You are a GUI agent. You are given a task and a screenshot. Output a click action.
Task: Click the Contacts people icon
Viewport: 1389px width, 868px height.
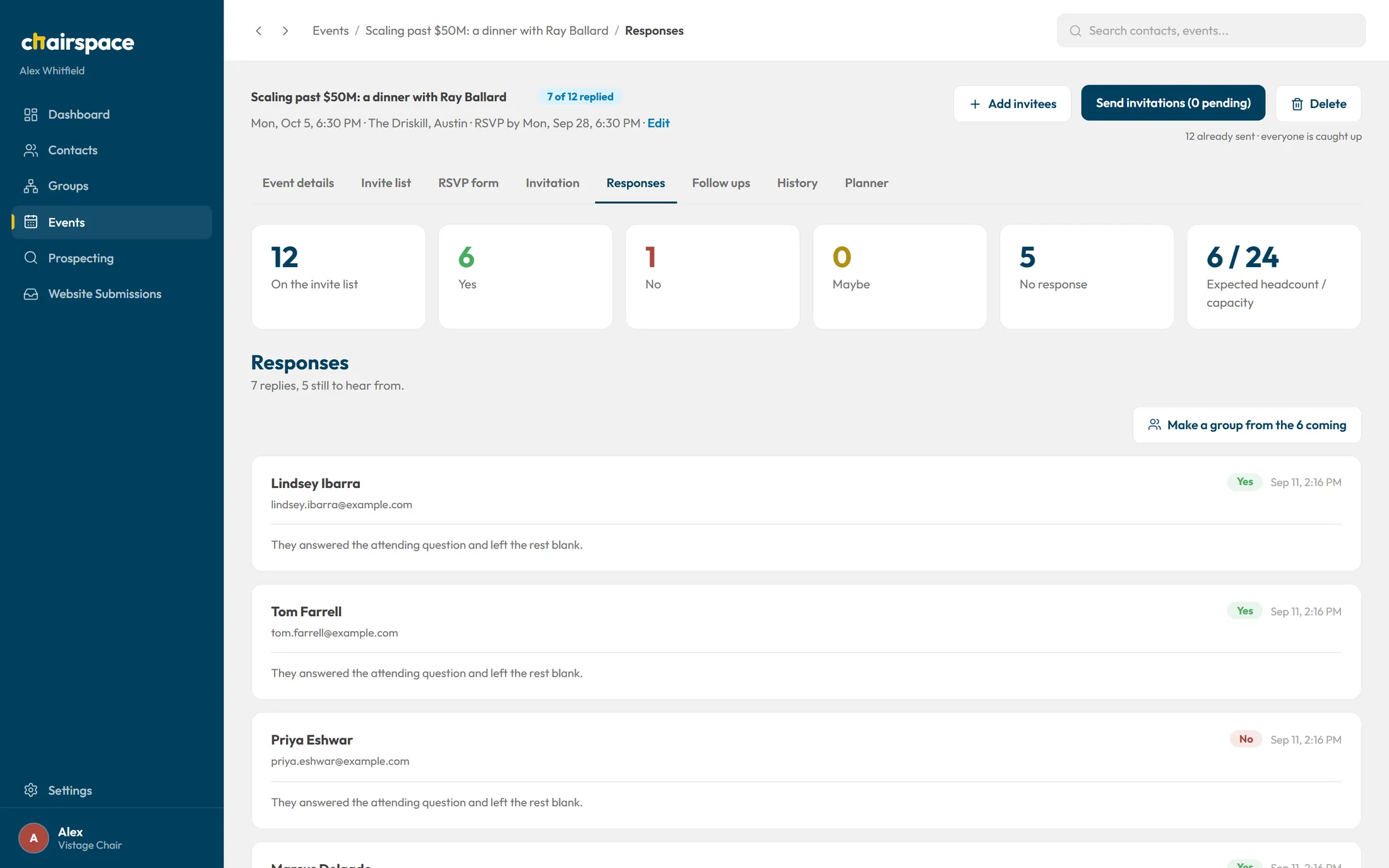pyautogui.click(x=30, y=150)
